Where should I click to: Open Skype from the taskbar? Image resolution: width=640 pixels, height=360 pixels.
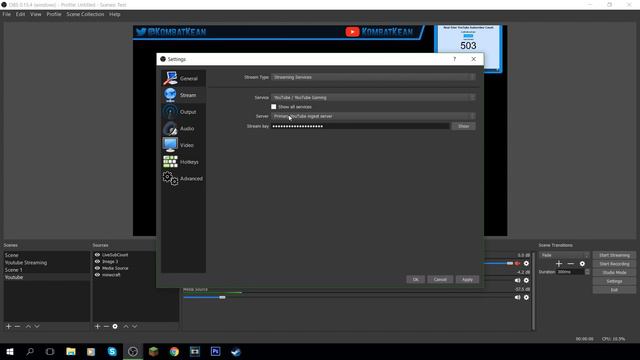(112, 351)
